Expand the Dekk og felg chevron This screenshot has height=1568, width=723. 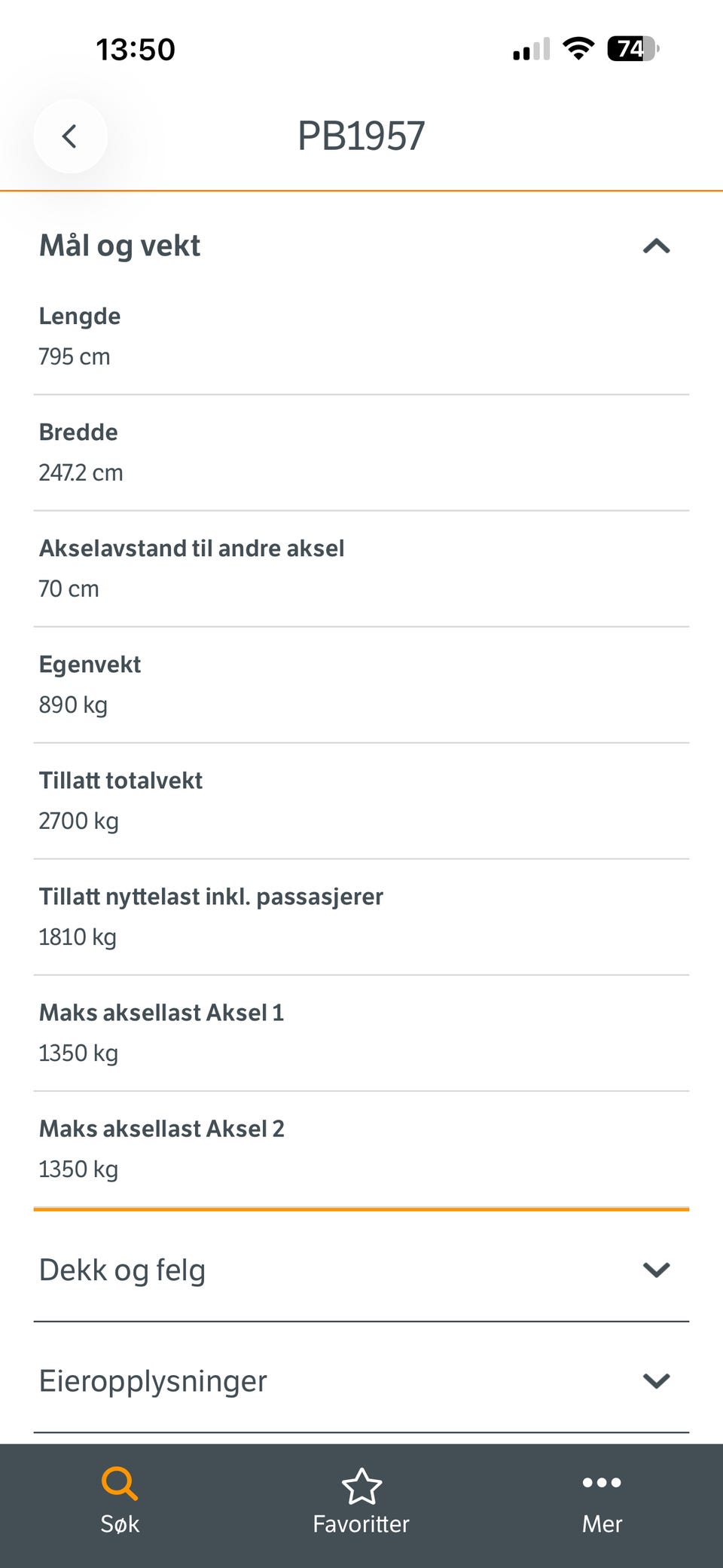coord(657,1270)
